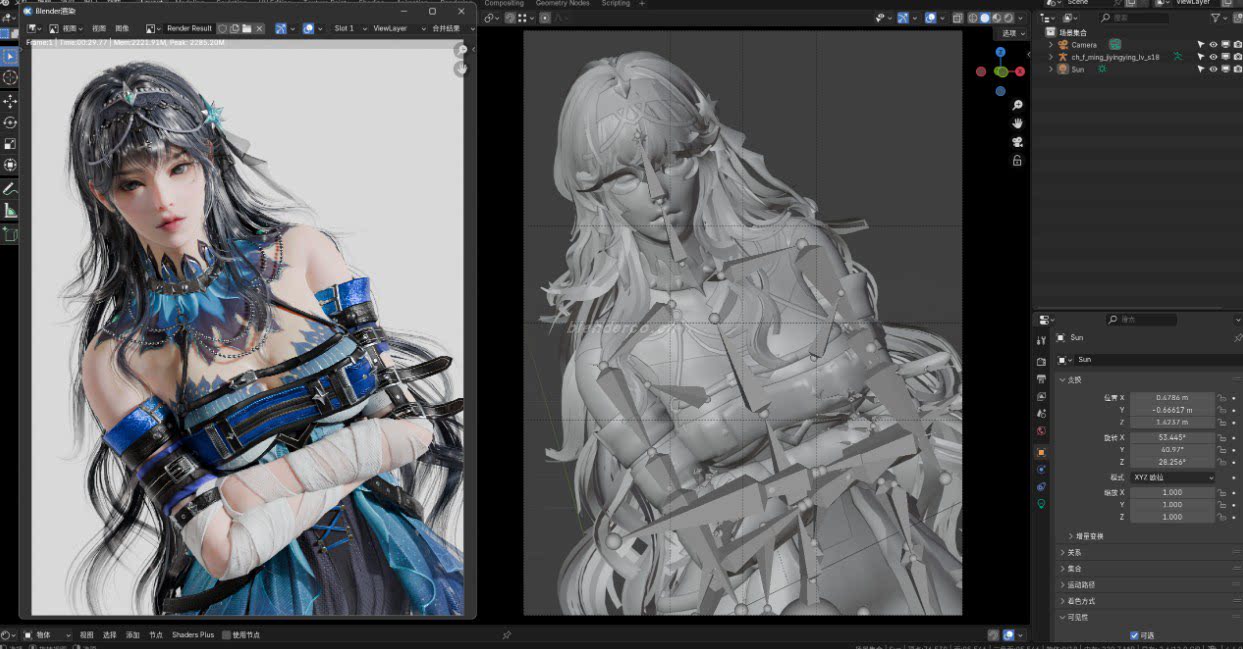
Task: Click the Render Result image name field
Action: click(x=190, y=28)
